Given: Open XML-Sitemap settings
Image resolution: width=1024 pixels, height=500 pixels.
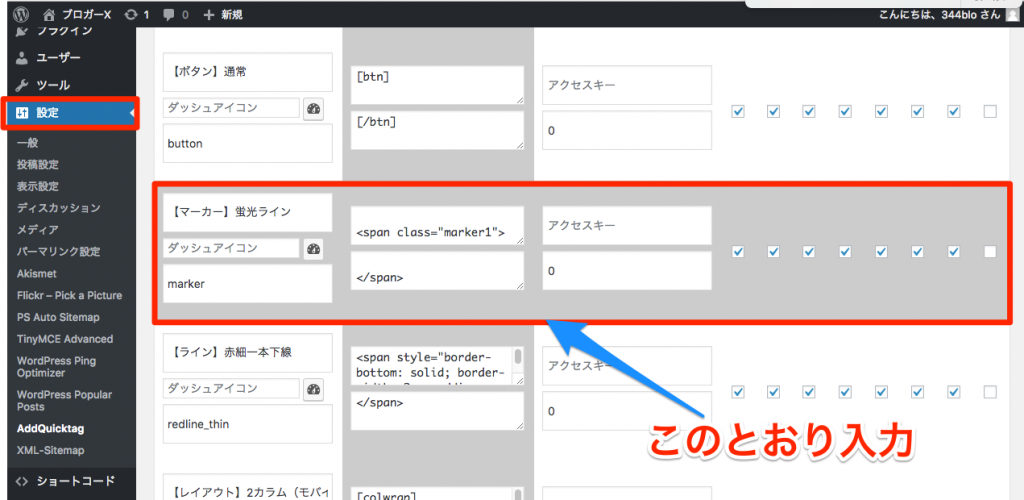Looking at the screenshot, I should click(x=50, y=450).
